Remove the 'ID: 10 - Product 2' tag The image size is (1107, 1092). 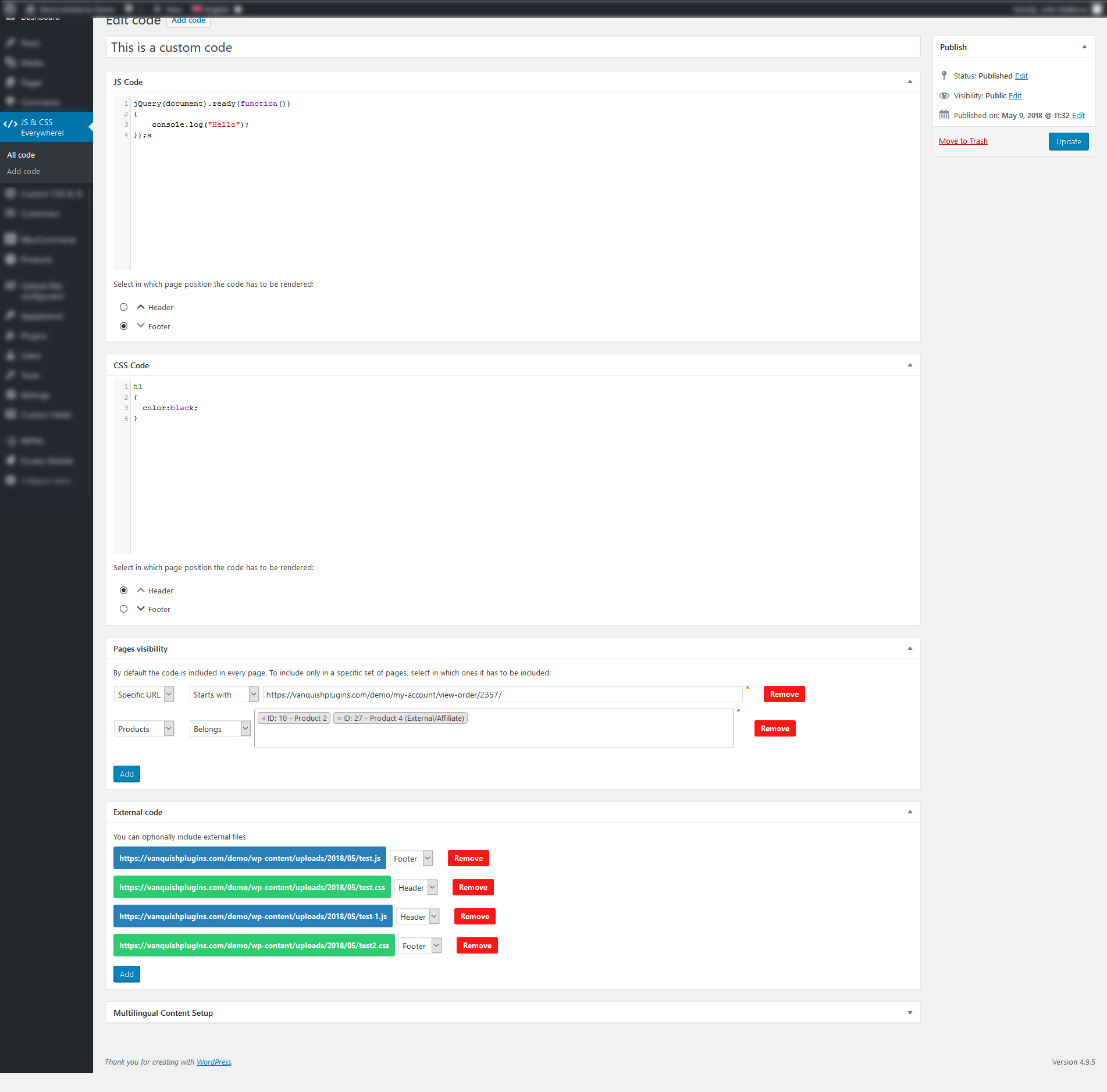pos(264,718)
